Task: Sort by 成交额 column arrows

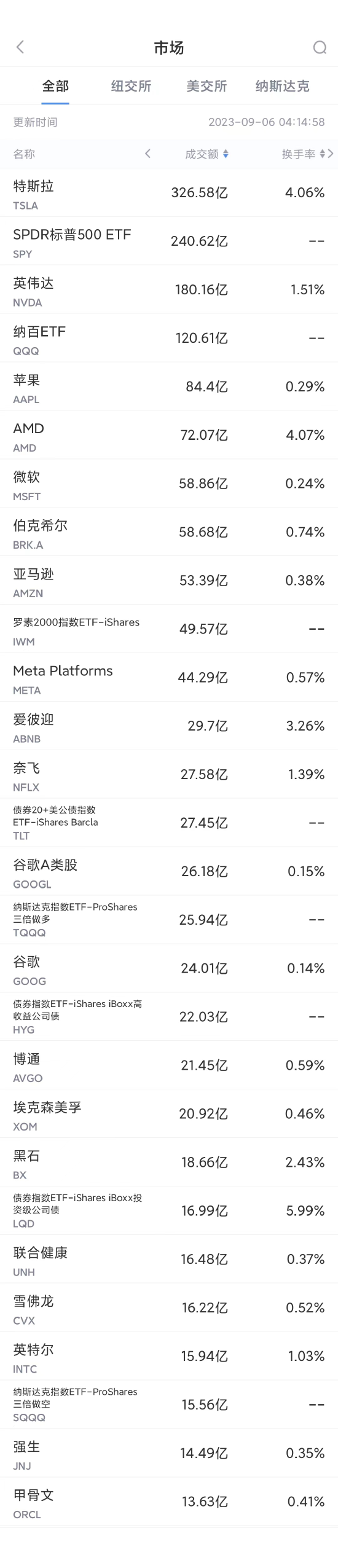Action: pyautogui.click(x=226, y=154)
